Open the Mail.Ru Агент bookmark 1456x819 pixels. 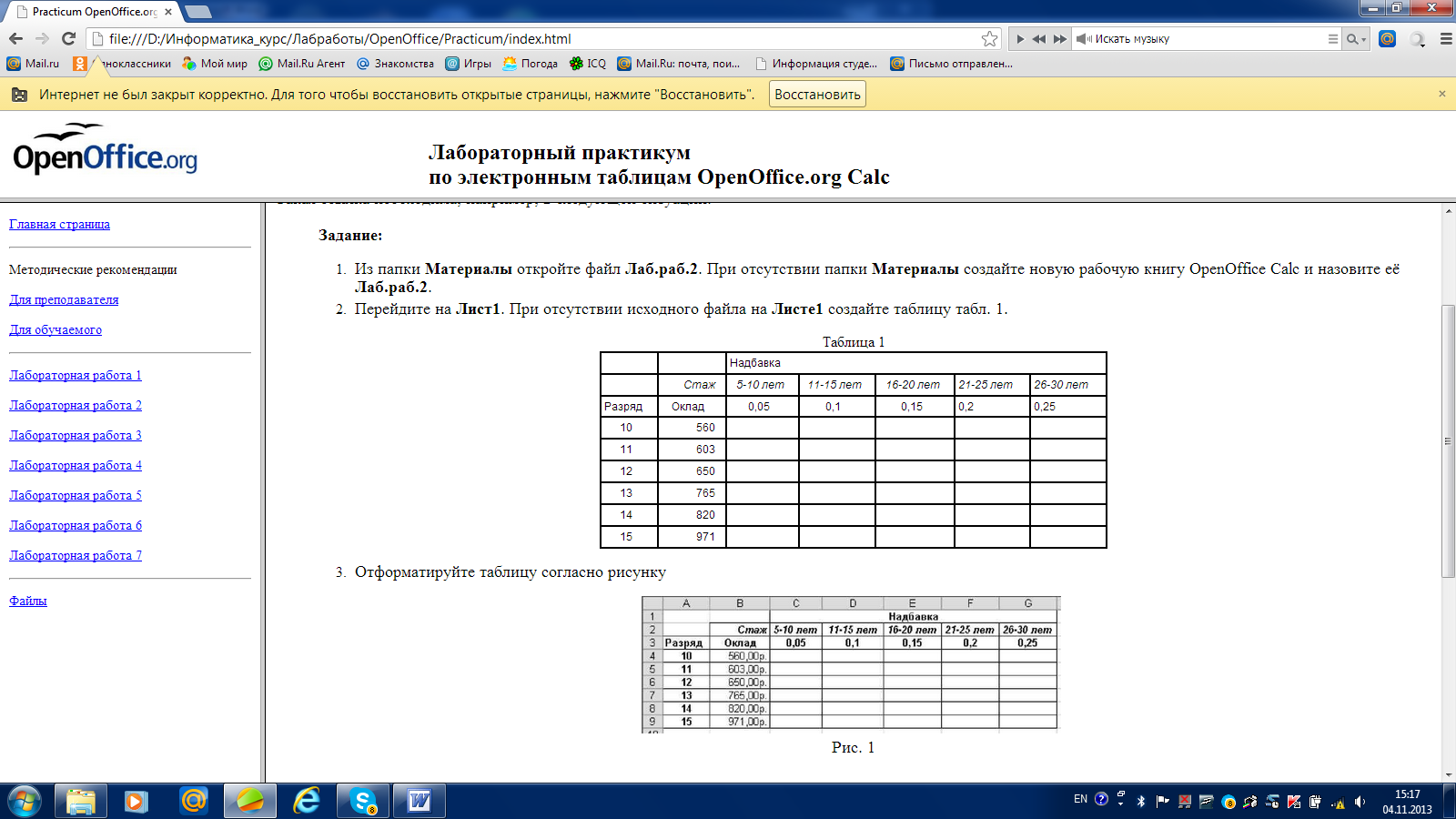tap(302, 64)
